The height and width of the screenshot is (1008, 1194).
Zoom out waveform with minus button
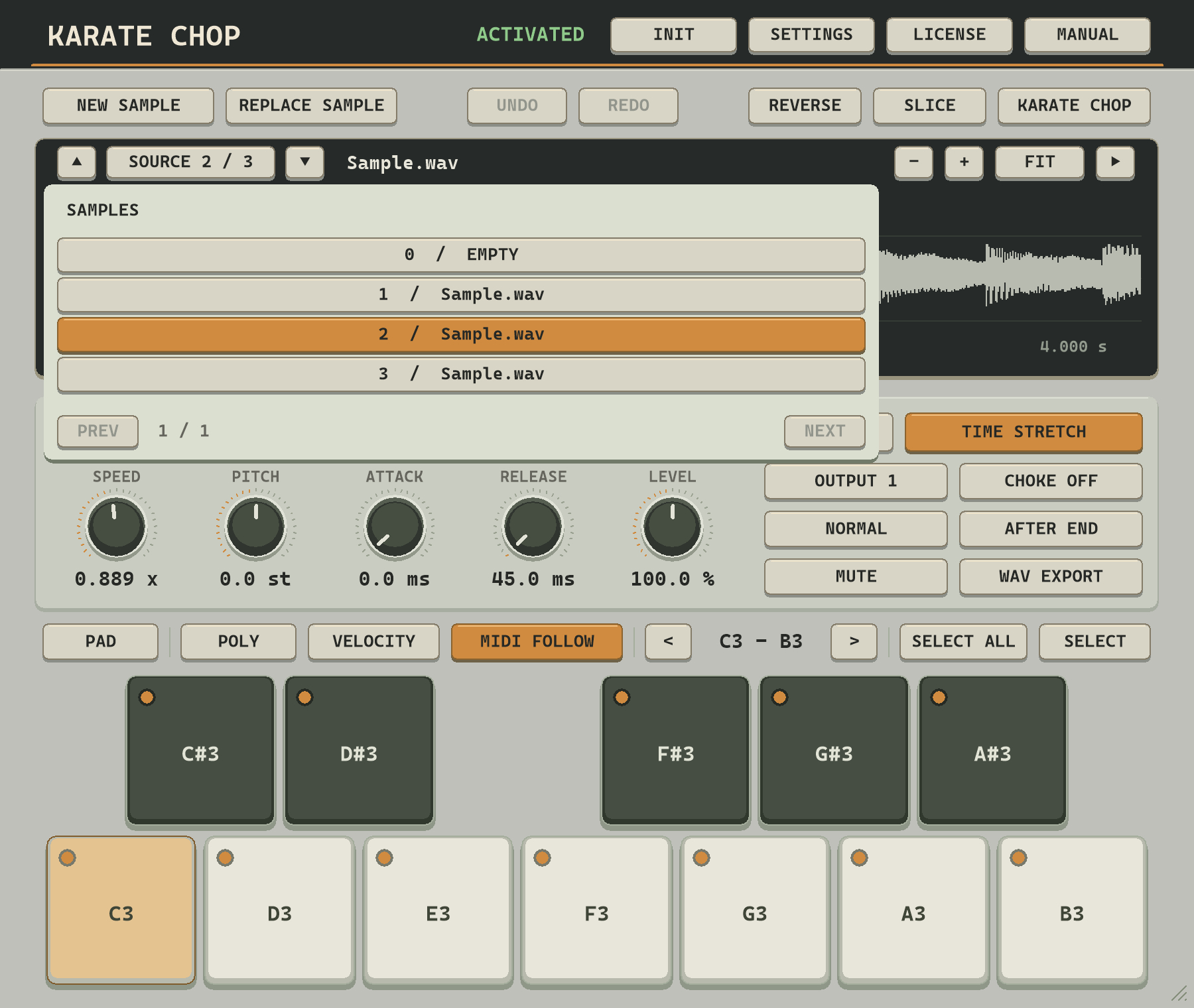pyautogui.click(x=913, y=162)
